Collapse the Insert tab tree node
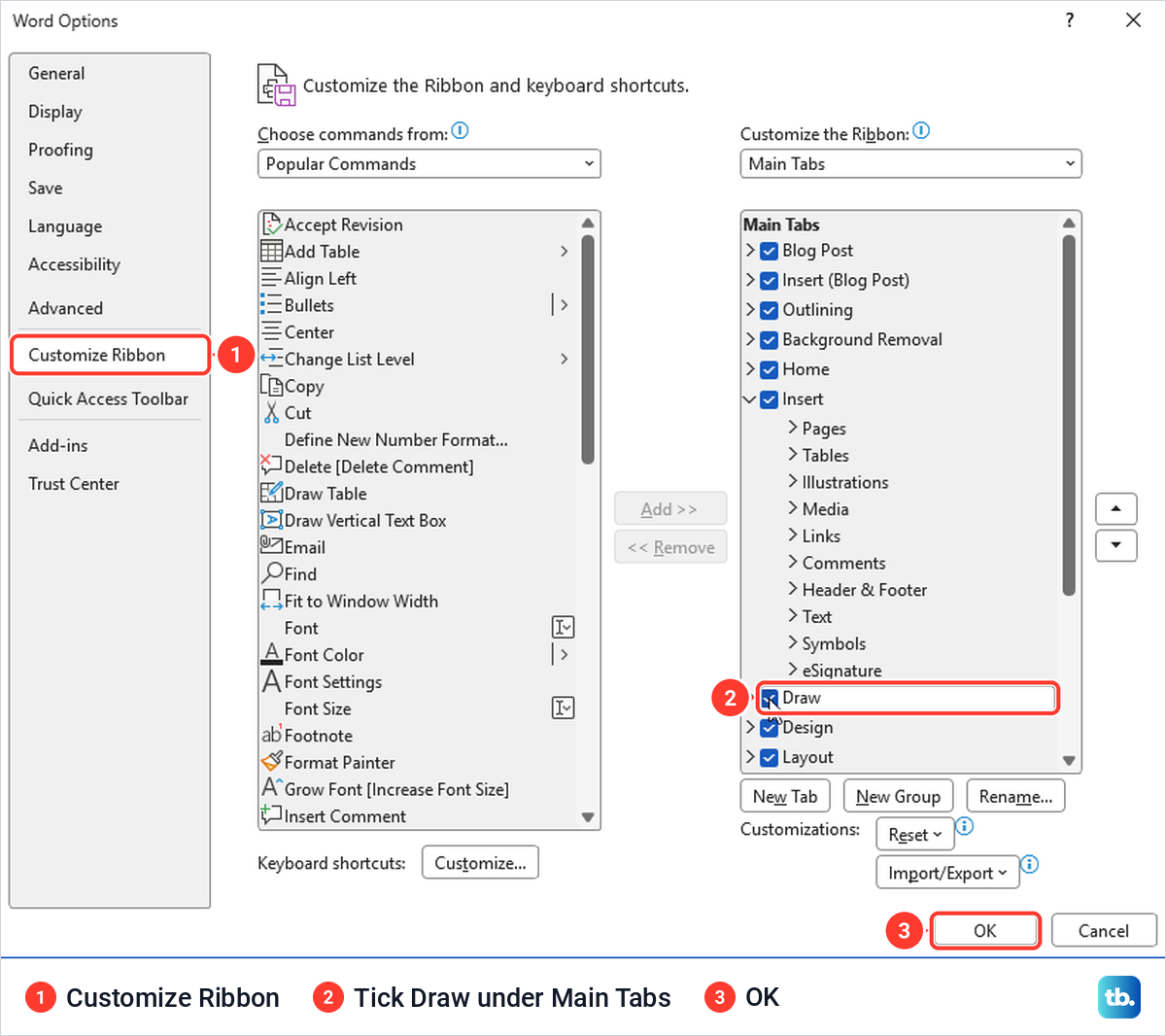This screenshot has height=1036, width=1166. pyautogui.click(x=750, y=399)
